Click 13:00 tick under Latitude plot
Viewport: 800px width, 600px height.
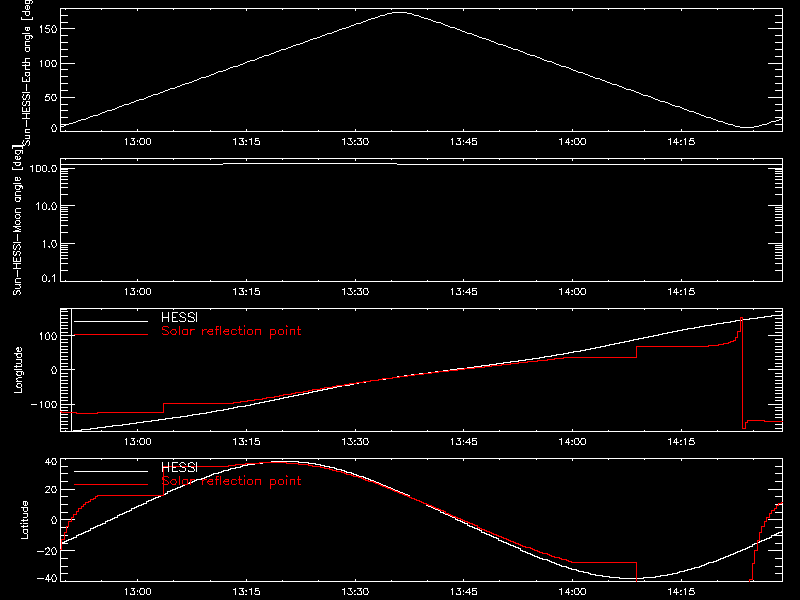tap(138, 592)
